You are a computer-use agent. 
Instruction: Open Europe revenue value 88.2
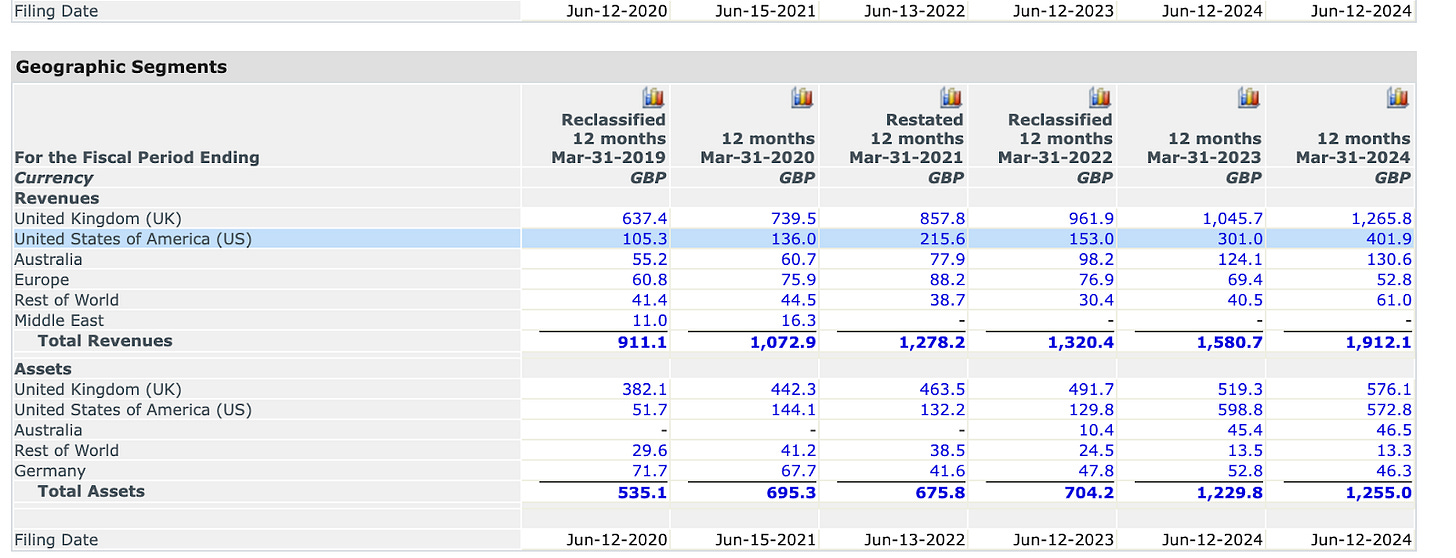click(947, 280)
